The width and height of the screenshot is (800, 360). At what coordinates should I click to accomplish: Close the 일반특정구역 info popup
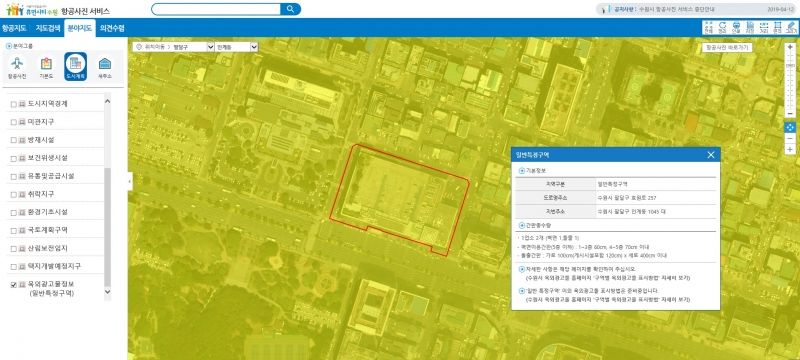coord(711,155)
